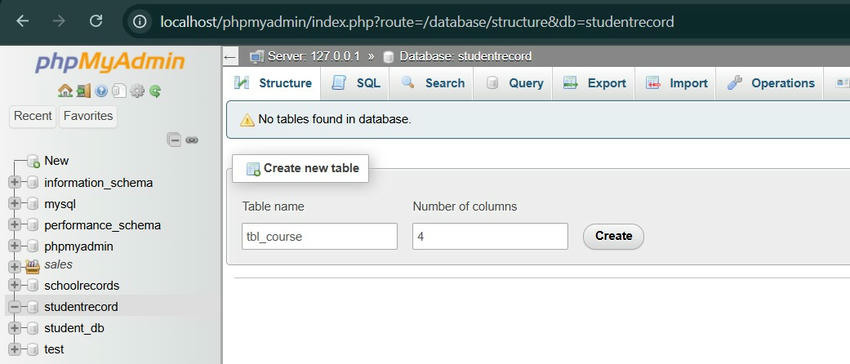This screenshot has height=364, width=850.
Task: Expand the schoolrecords database node
Action: pos(15,285)
